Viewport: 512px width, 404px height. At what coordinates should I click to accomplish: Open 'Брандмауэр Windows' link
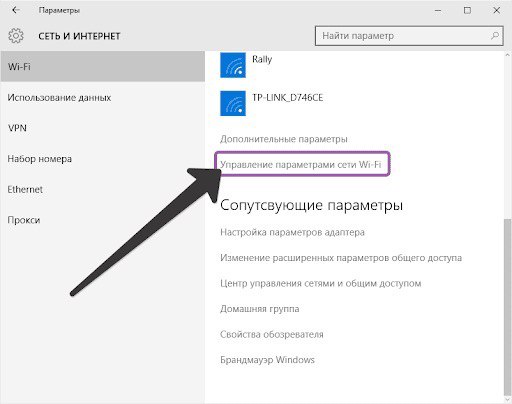[x=267, y=360]
